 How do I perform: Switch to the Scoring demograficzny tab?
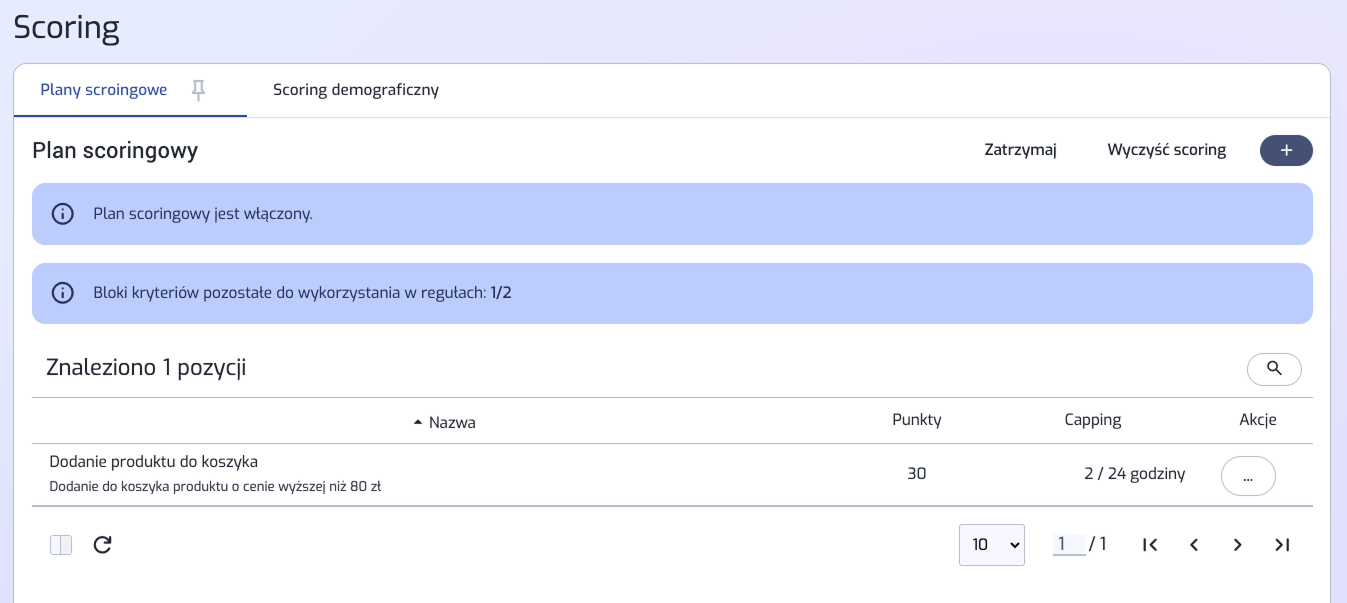(x=356, y=90)
